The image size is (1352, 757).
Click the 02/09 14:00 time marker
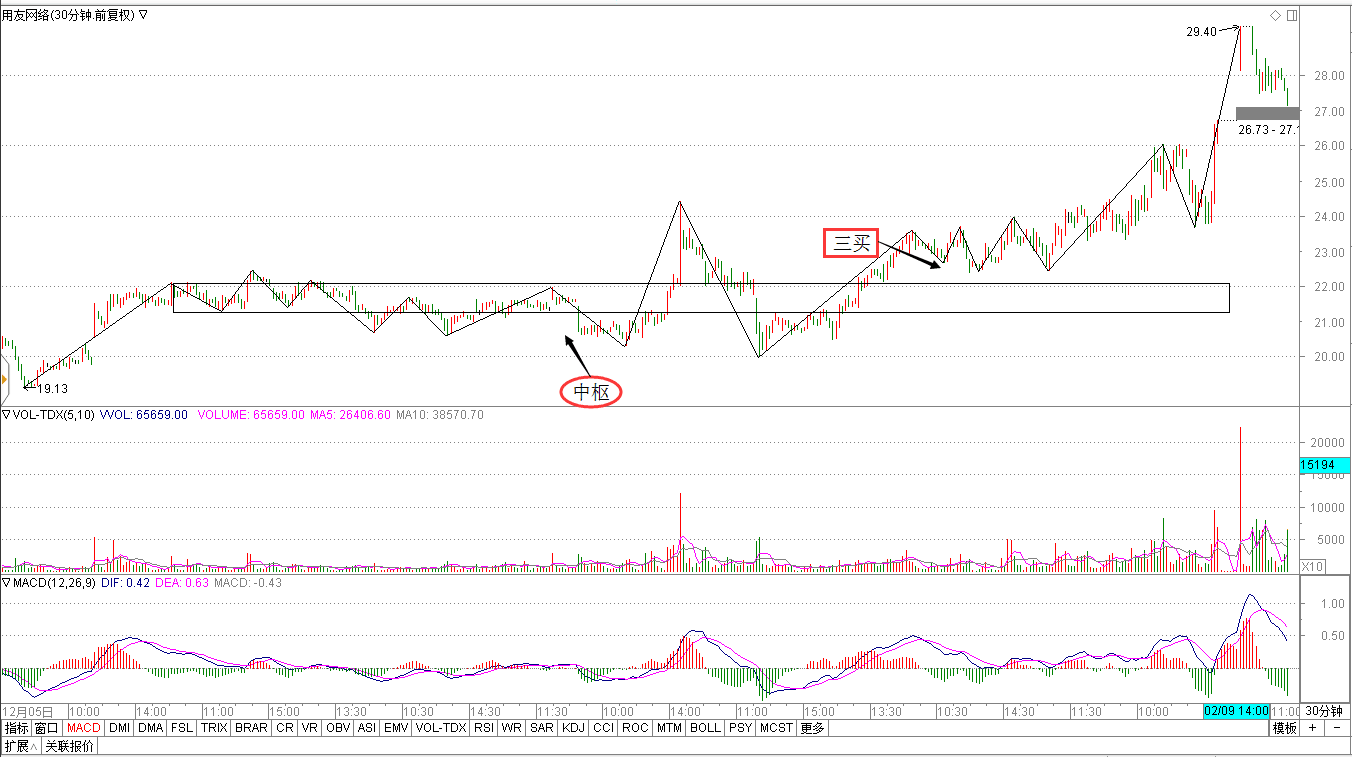click(x=1236, y=711)
